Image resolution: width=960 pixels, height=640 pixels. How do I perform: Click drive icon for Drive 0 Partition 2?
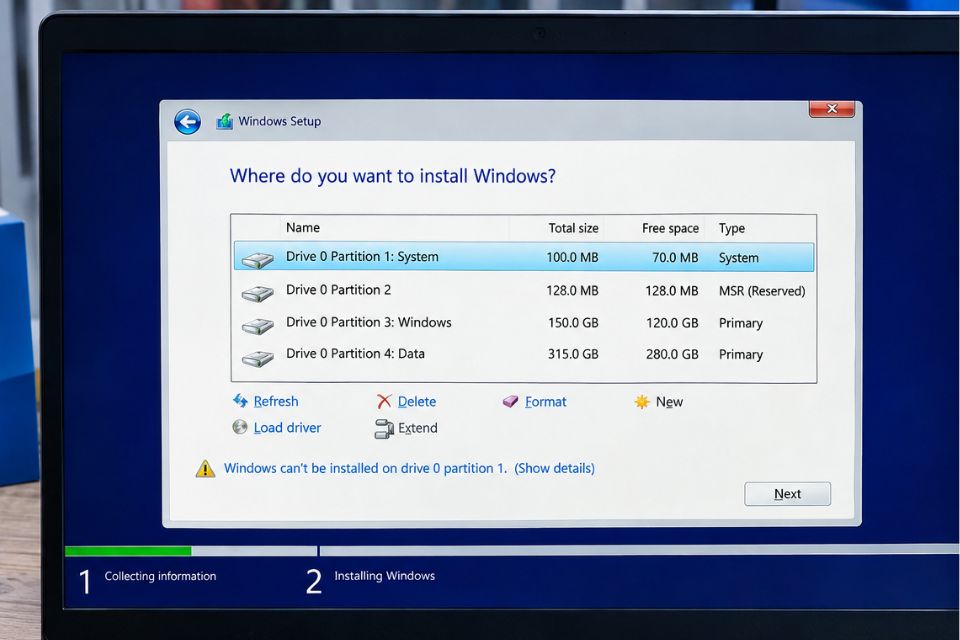tap(257, 293)
